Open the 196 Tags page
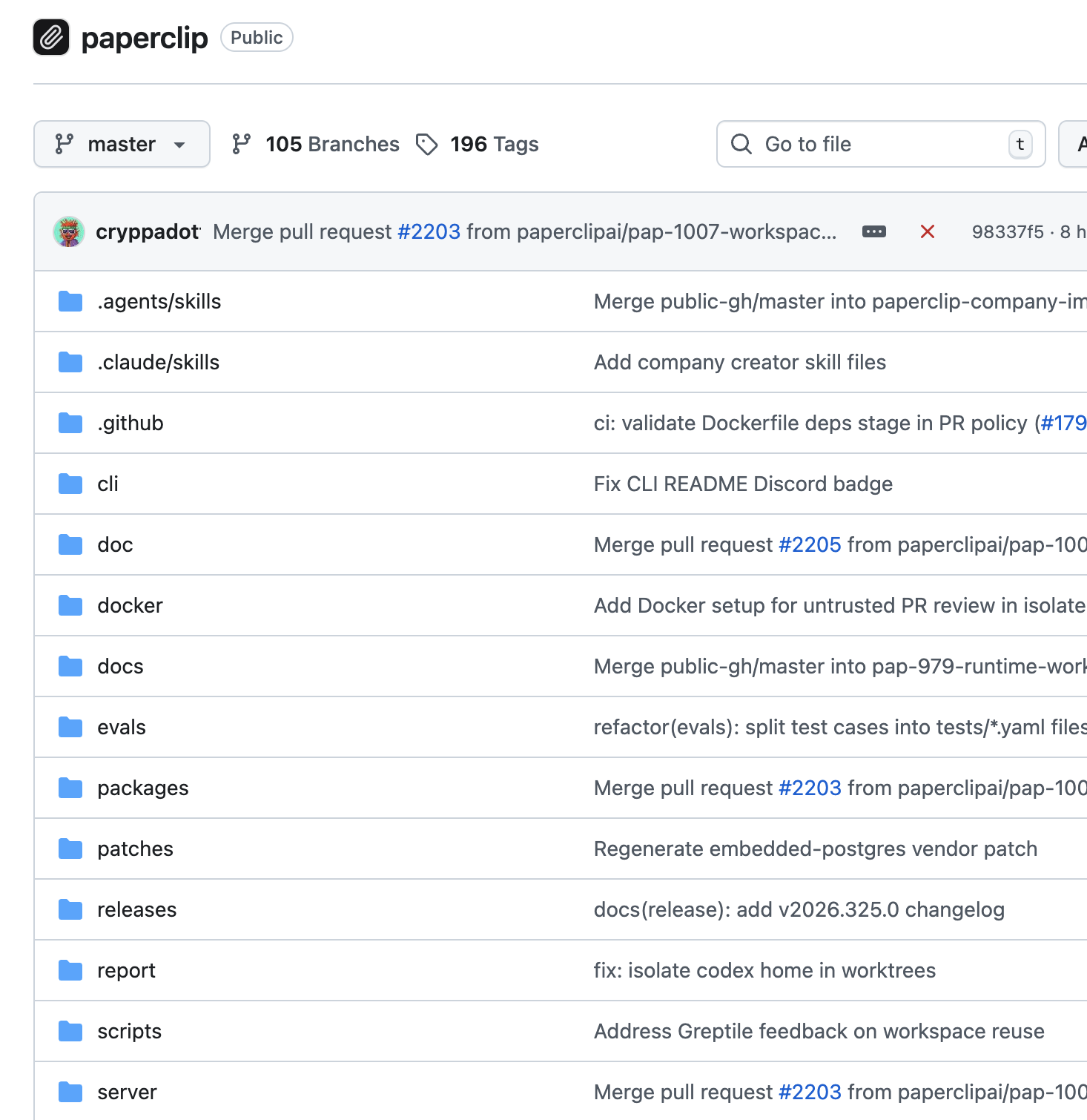Screen dimensions: 1087x1120 click(478, 144)
